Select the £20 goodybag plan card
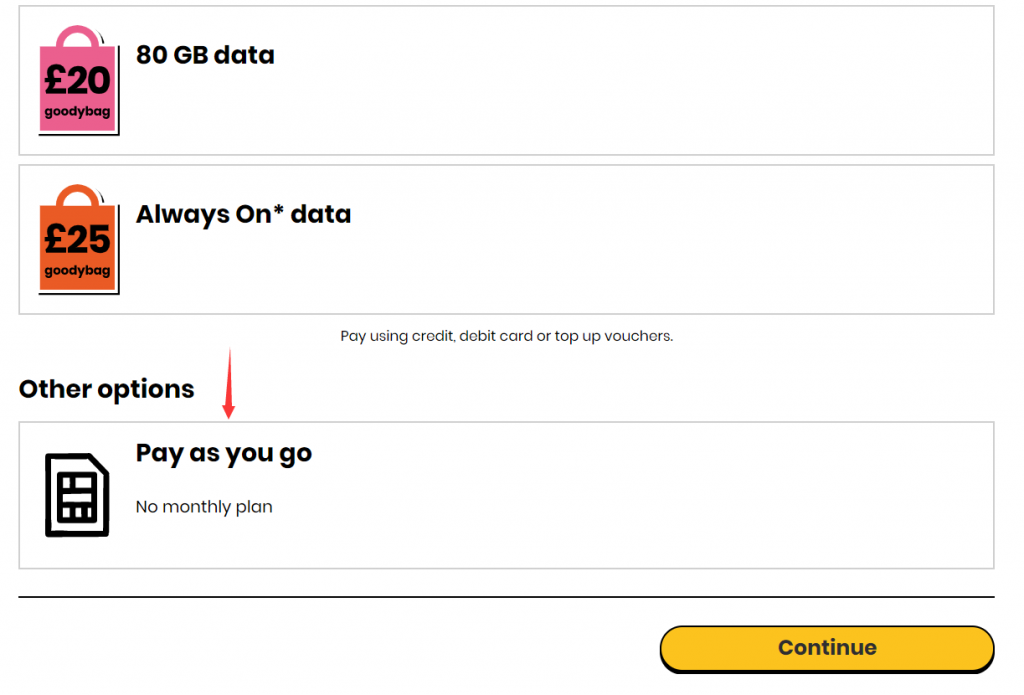The width and height of the screenshot is (1024, 695). [506, 80]
